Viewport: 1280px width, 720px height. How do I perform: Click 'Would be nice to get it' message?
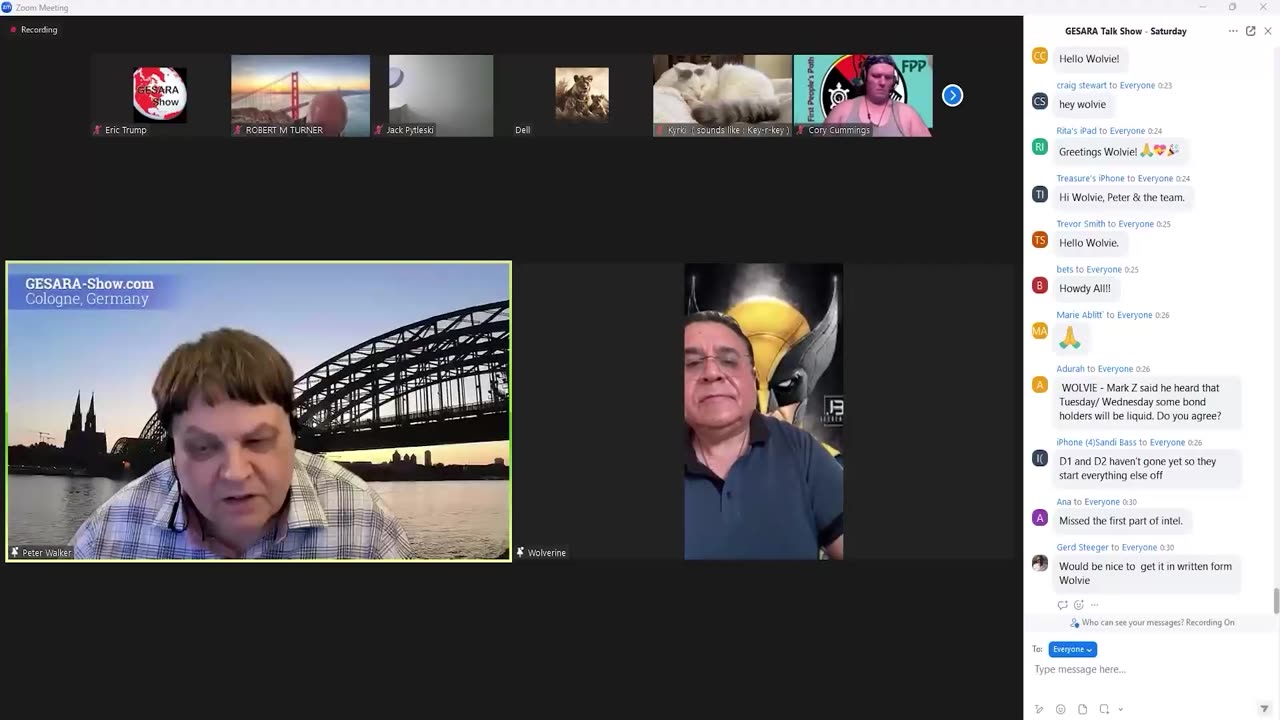tap(1146, 573)
